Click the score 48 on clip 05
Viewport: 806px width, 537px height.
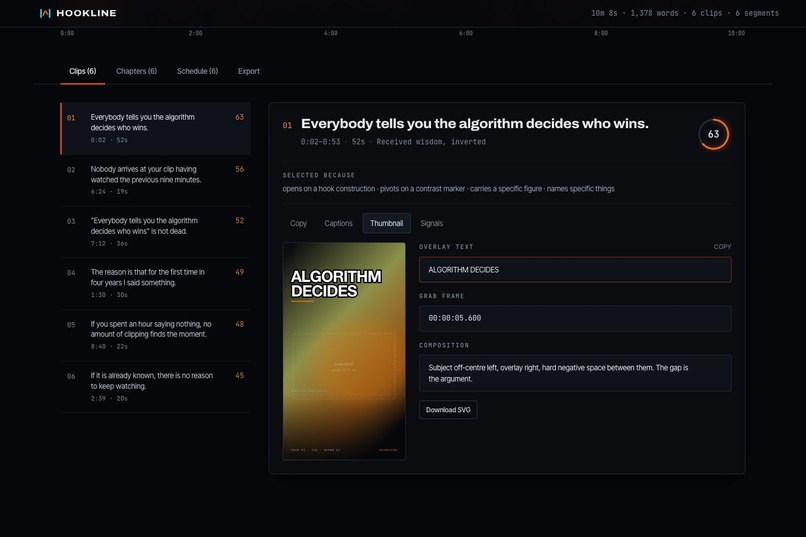tap(240, 324)
